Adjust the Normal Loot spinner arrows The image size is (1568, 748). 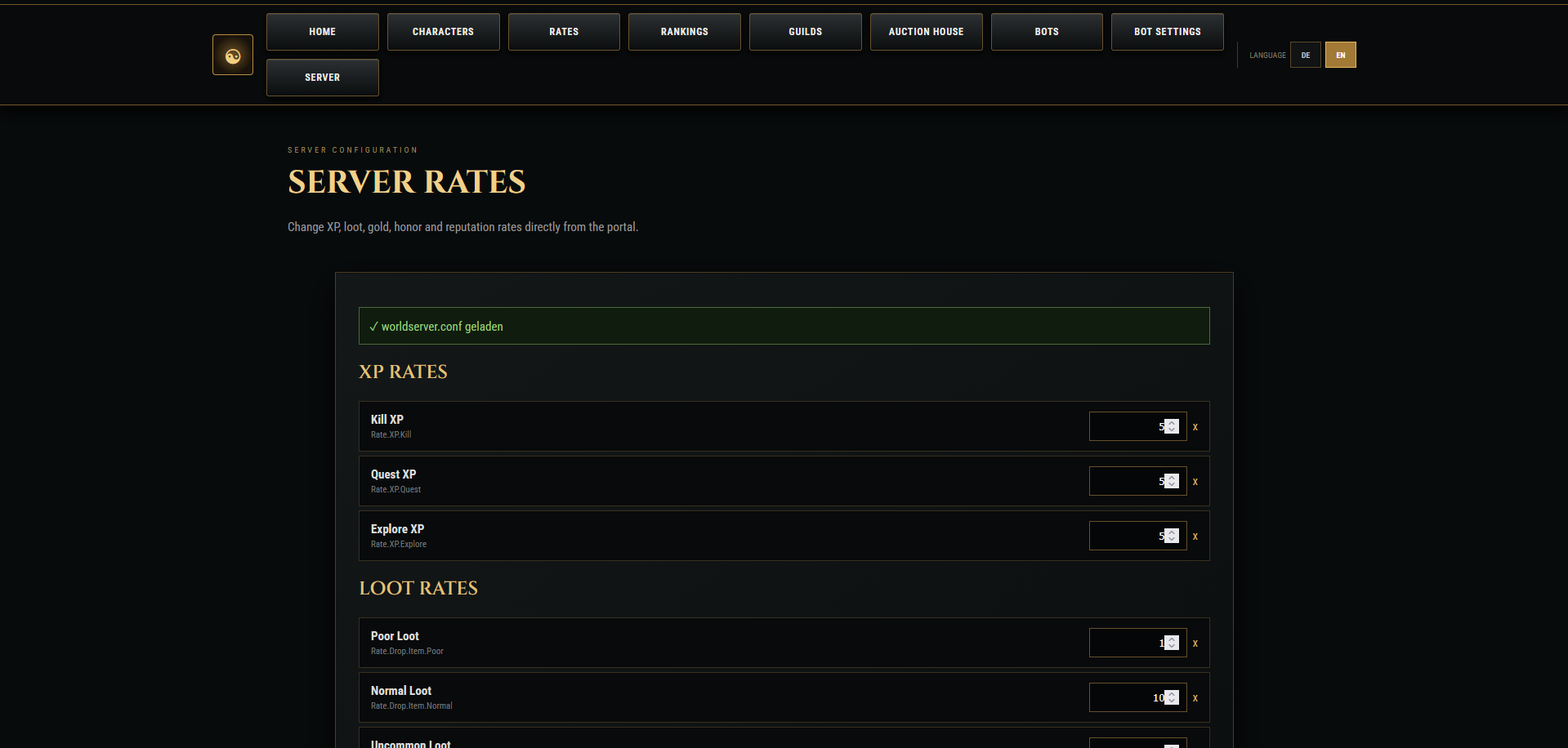tap(1172, 697)
